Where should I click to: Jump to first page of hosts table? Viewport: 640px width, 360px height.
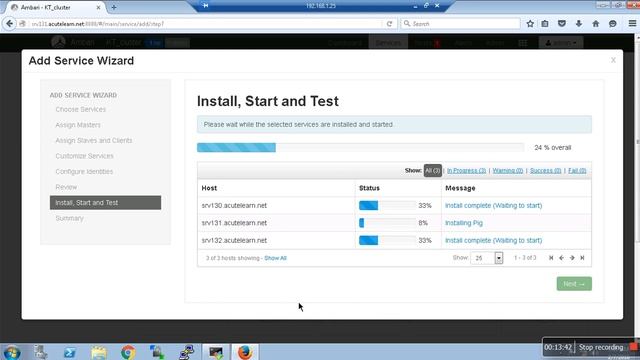pos(551,258)
